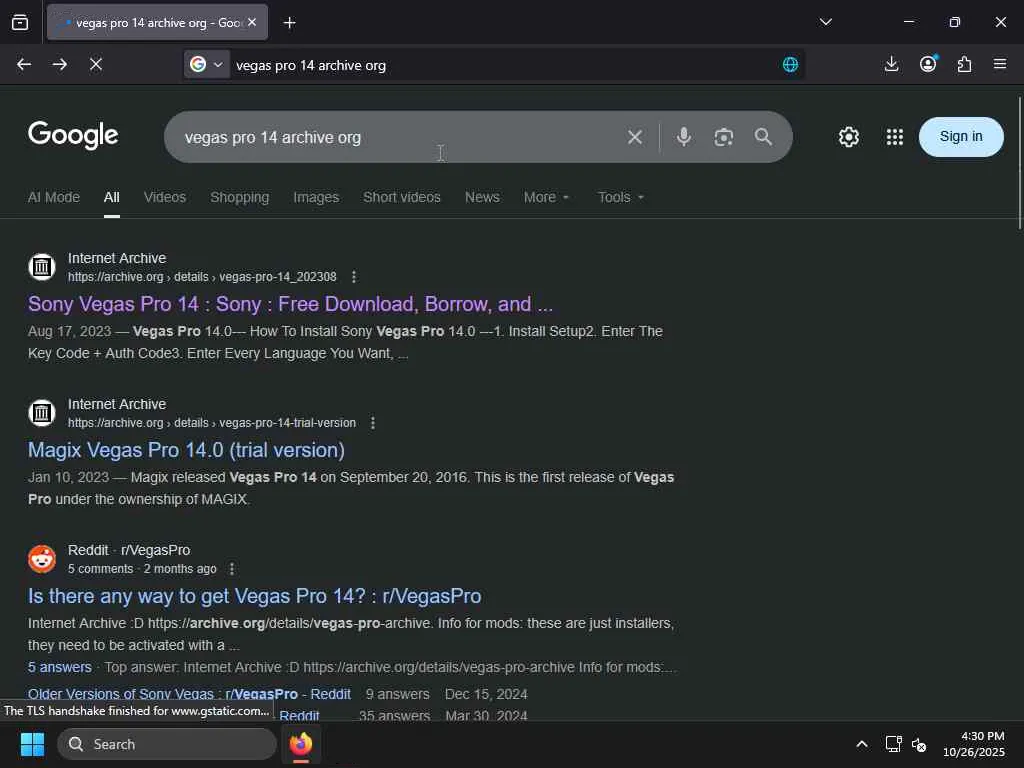Open Firefox View tab list icon
Screen dimensions: 1024x768
click(x=20, y=22)
